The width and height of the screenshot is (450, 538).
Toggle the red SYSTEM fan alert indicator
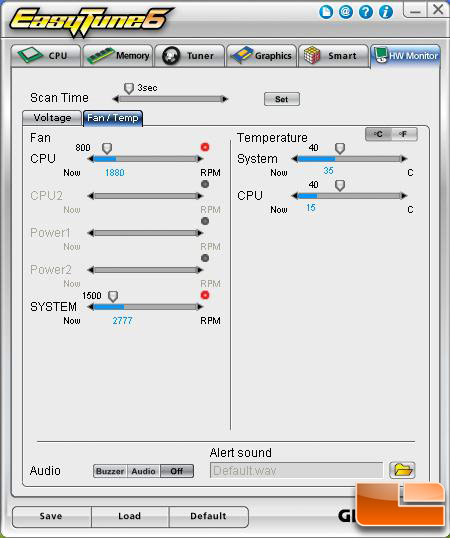(x=205, y=295)
